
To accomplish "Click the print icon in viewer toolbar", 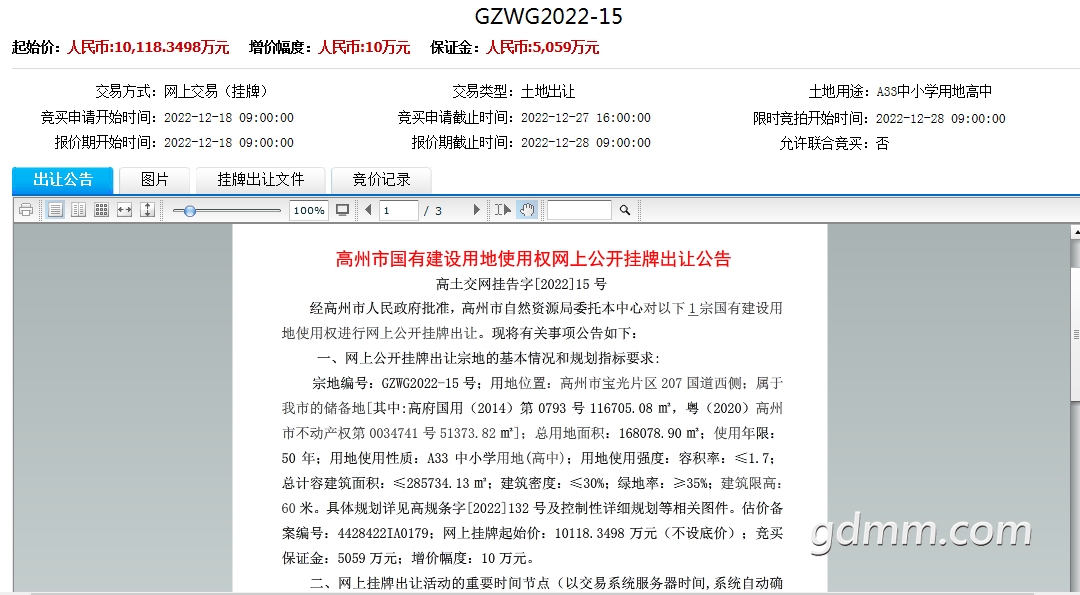I will click(x=26, y=210).
